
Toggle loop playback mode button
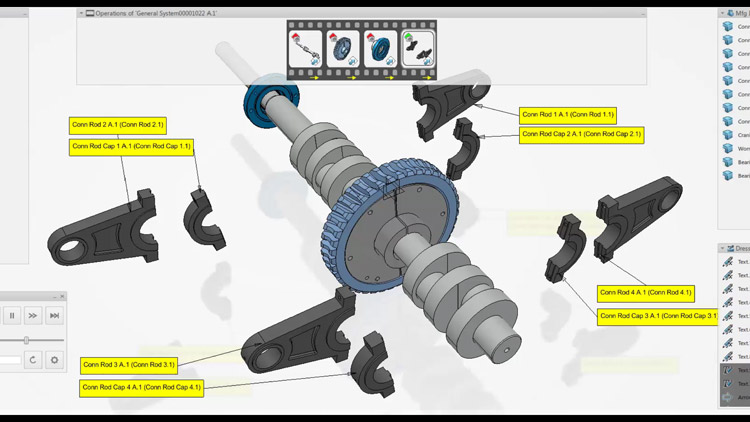tap(33, 360)
